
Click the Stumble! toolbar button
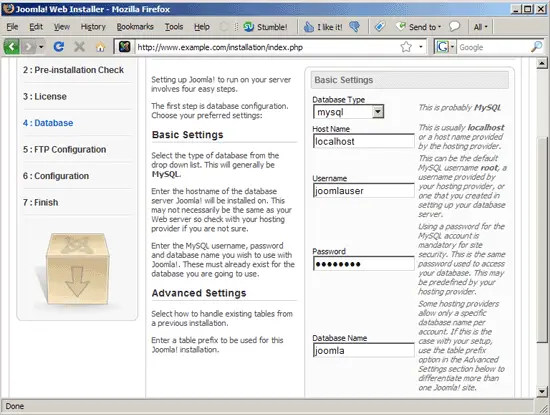[266, 27]
